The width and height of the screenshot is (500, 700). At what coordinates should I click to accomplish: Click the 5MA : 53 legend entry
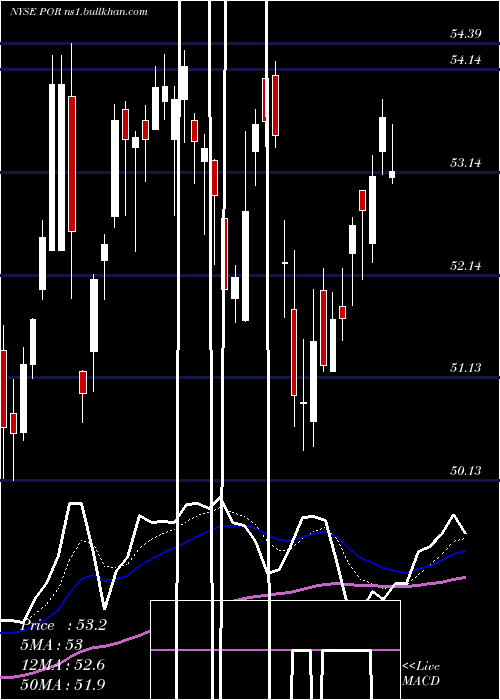[52, 645]
